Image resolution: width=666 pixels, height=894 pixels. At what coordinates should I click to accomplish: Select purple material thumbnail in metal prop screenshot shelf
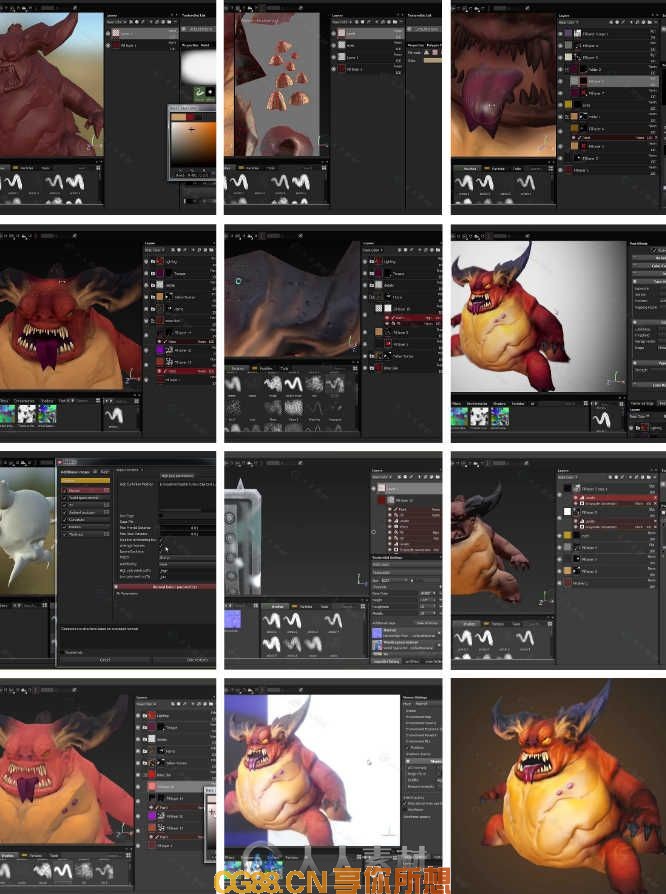click(233, 619)
